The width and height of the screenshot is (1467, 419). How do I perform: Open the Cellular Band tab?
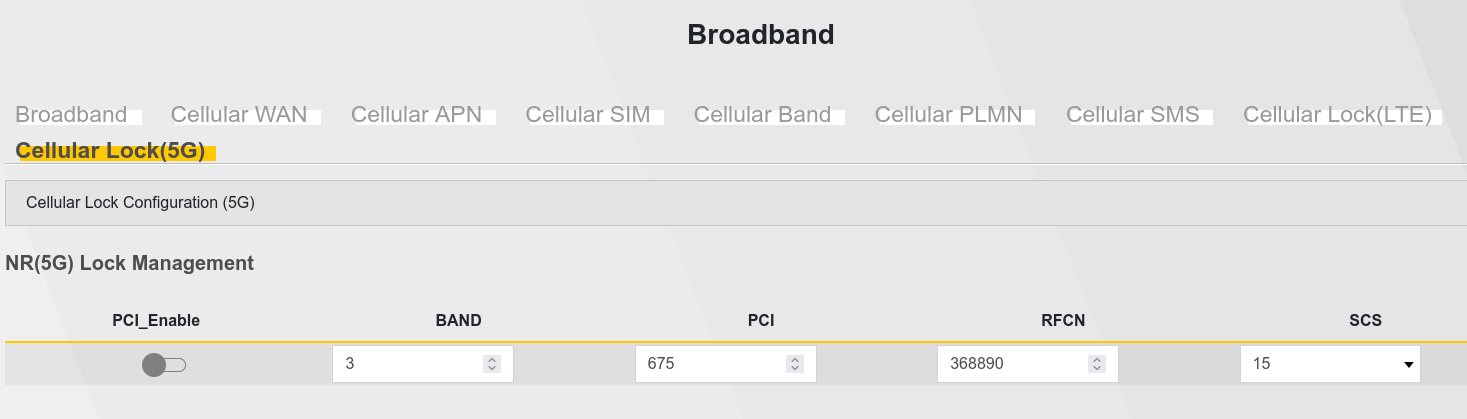pos(762,114)
